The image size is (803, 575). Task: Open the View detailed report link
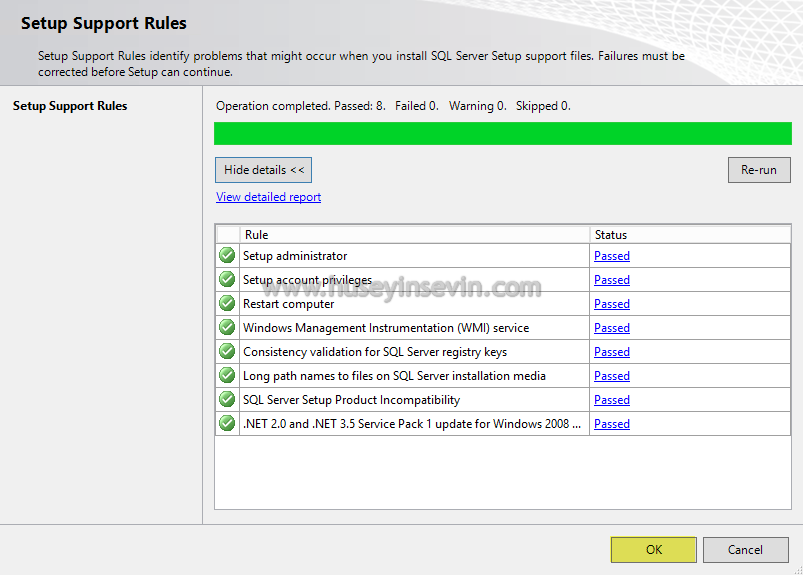coord(268,197)
